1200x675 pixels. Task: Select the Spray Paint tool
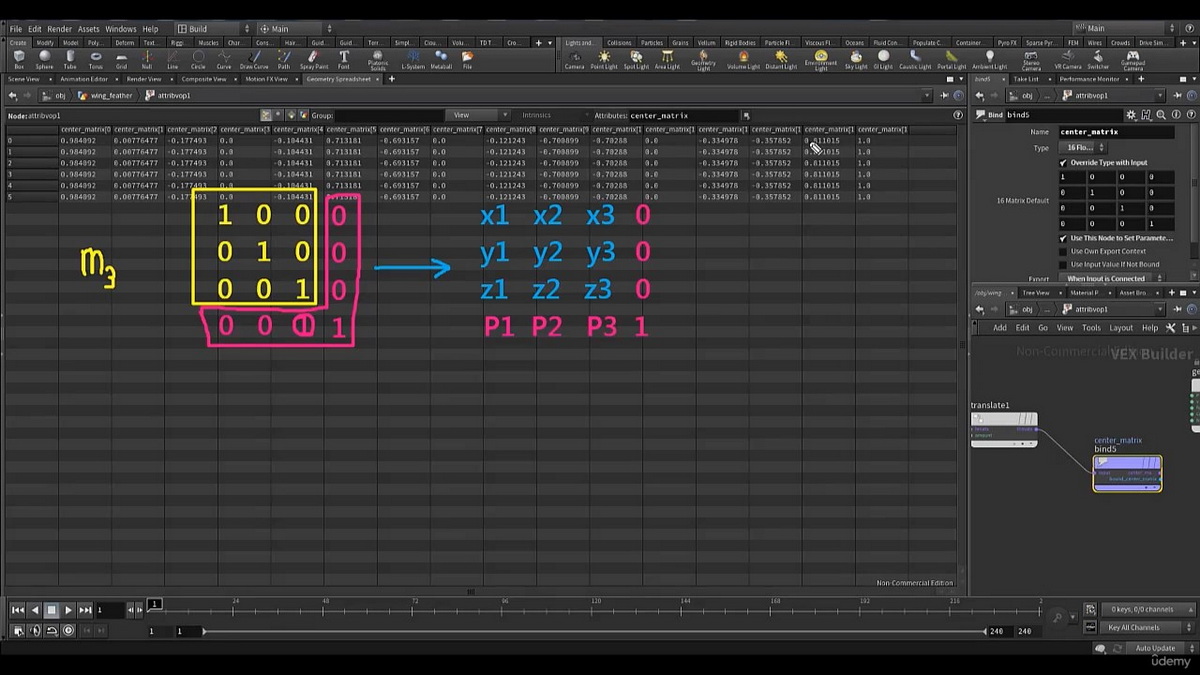314,60
